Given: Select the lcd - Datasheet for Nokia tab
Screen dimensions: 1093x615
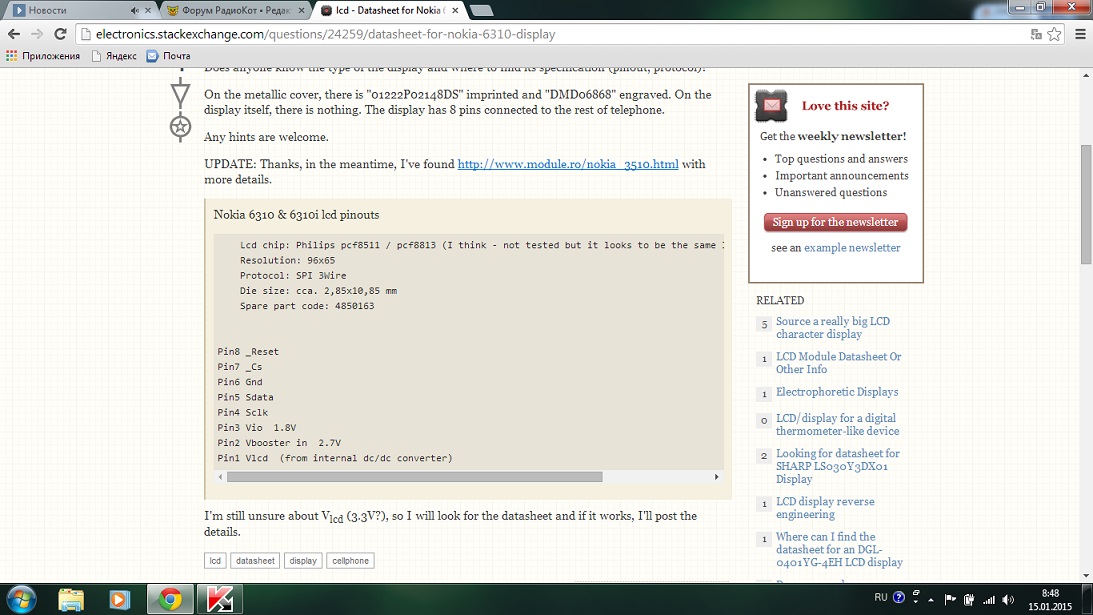Looking at the screenshot, I should tap(389, 10).
